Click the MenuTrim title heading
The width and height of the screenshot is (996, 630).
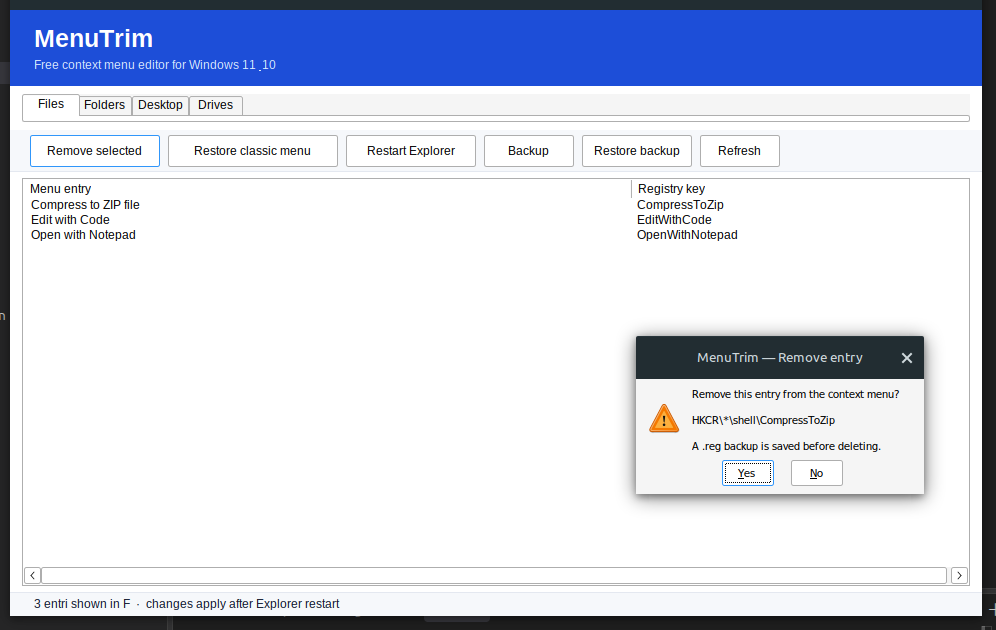(93, 39)
